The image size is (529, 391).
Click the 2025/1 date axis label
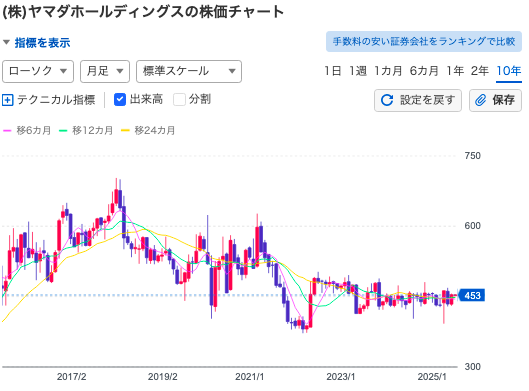click(432, 377)
